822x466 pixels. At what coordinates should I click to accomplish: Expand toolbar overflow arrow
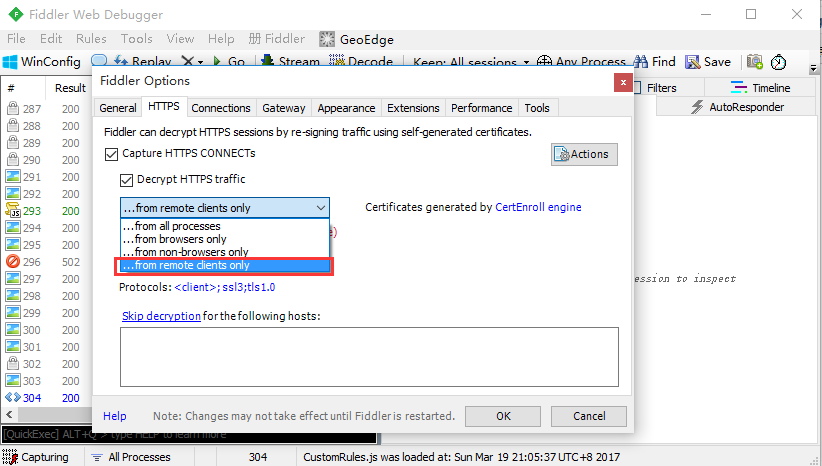(x=813, y=68)
